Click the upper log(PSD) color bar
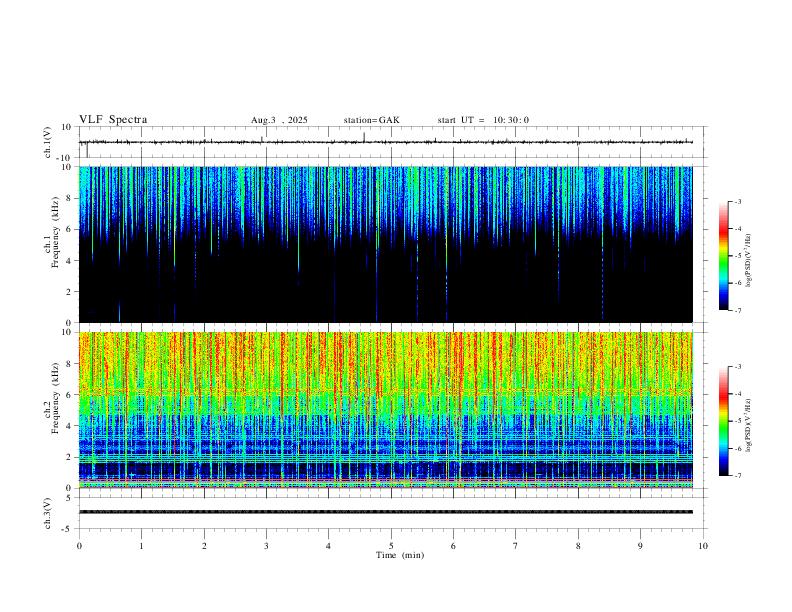Viewport: 792px width, 612px height. 723,256
